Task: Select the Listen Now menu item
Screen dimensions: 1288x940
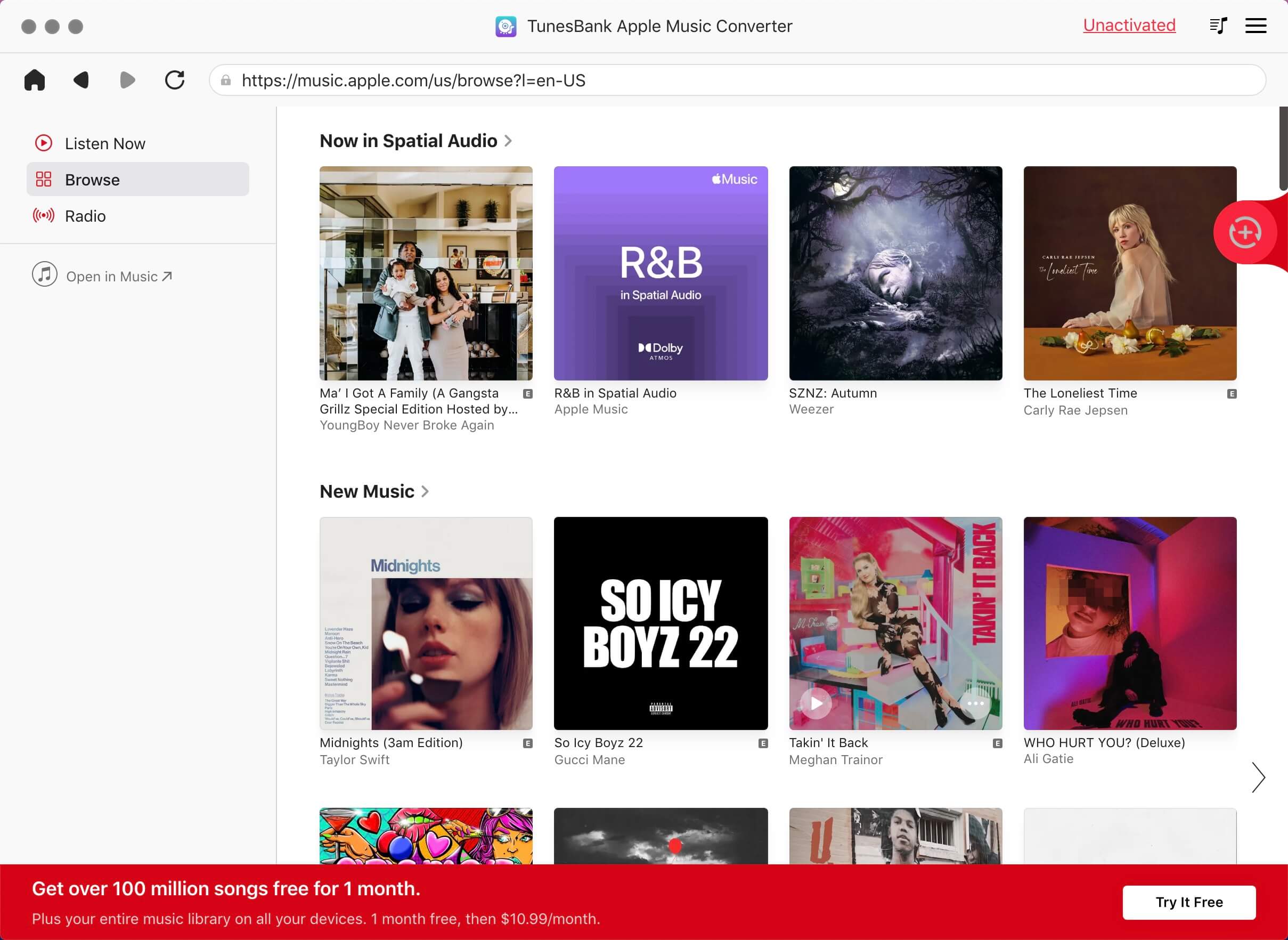Action: point(105,144)
